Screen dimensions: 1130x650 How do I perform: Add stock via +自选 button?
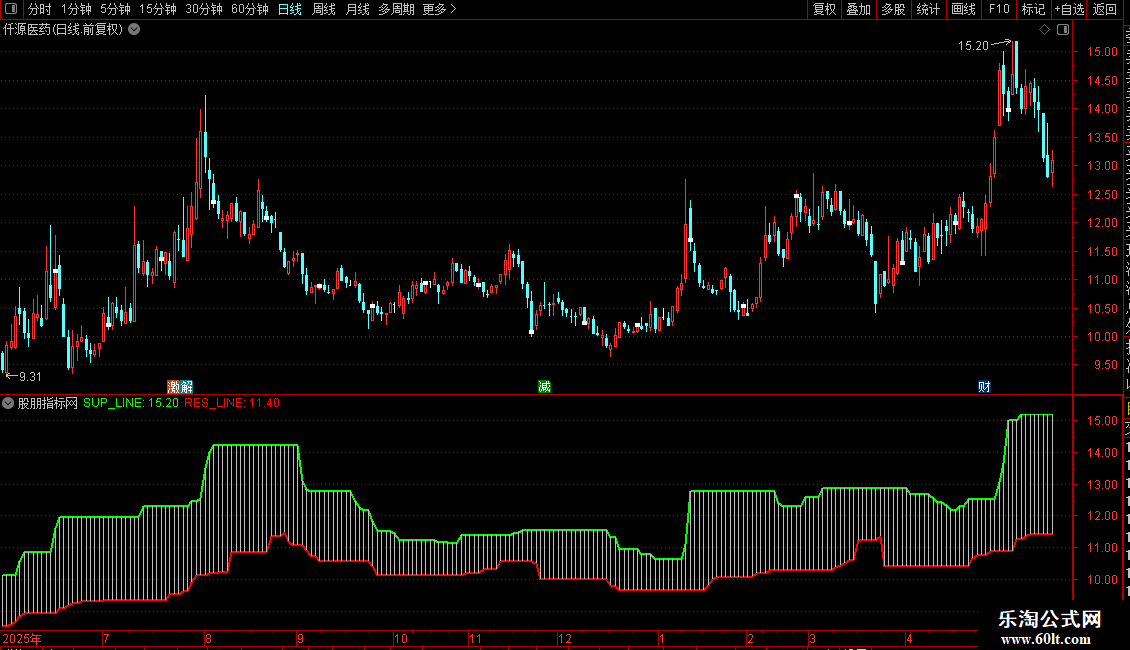coord(1069,9)
